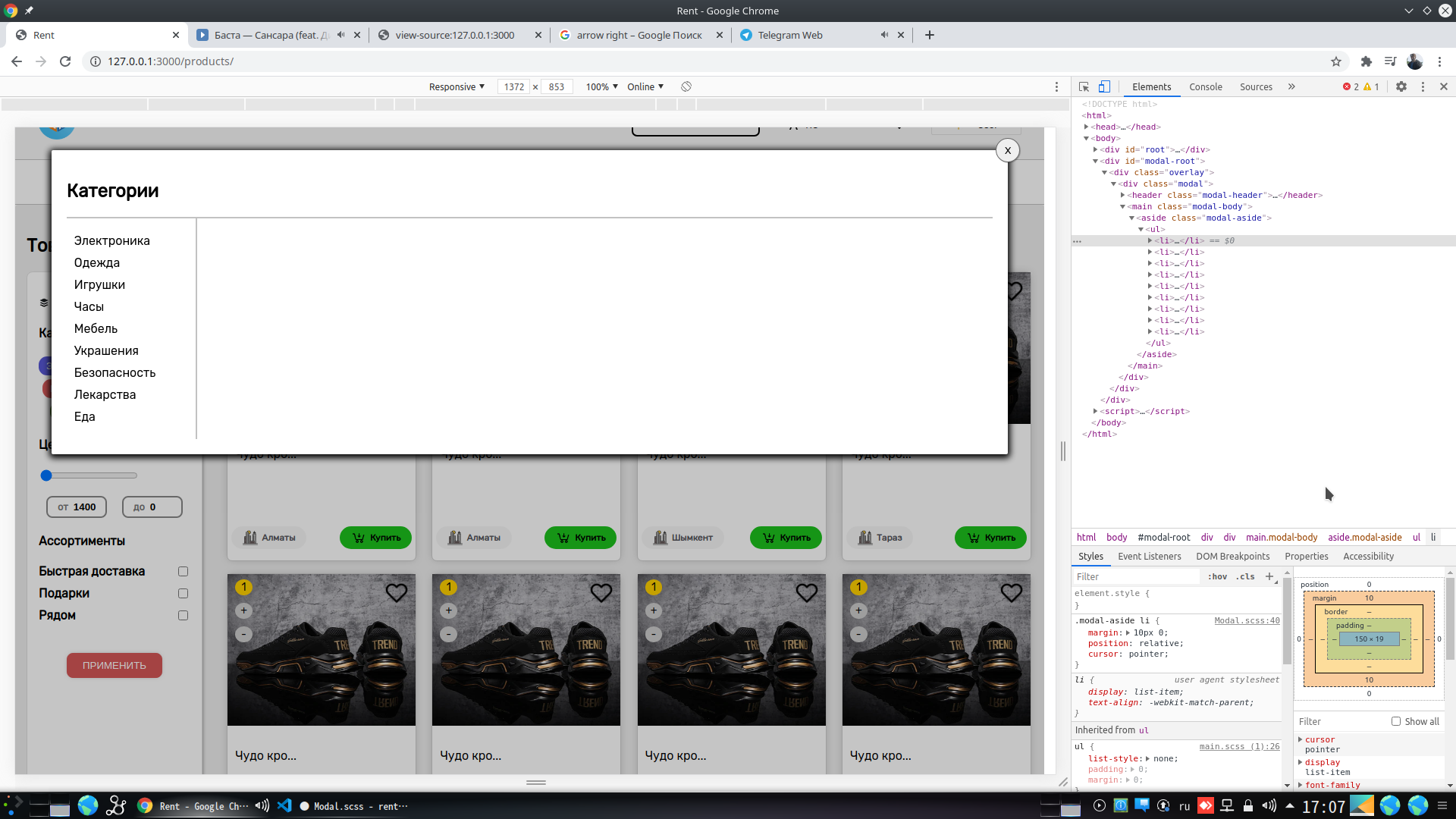Go back to previous page

pos(17,61)
